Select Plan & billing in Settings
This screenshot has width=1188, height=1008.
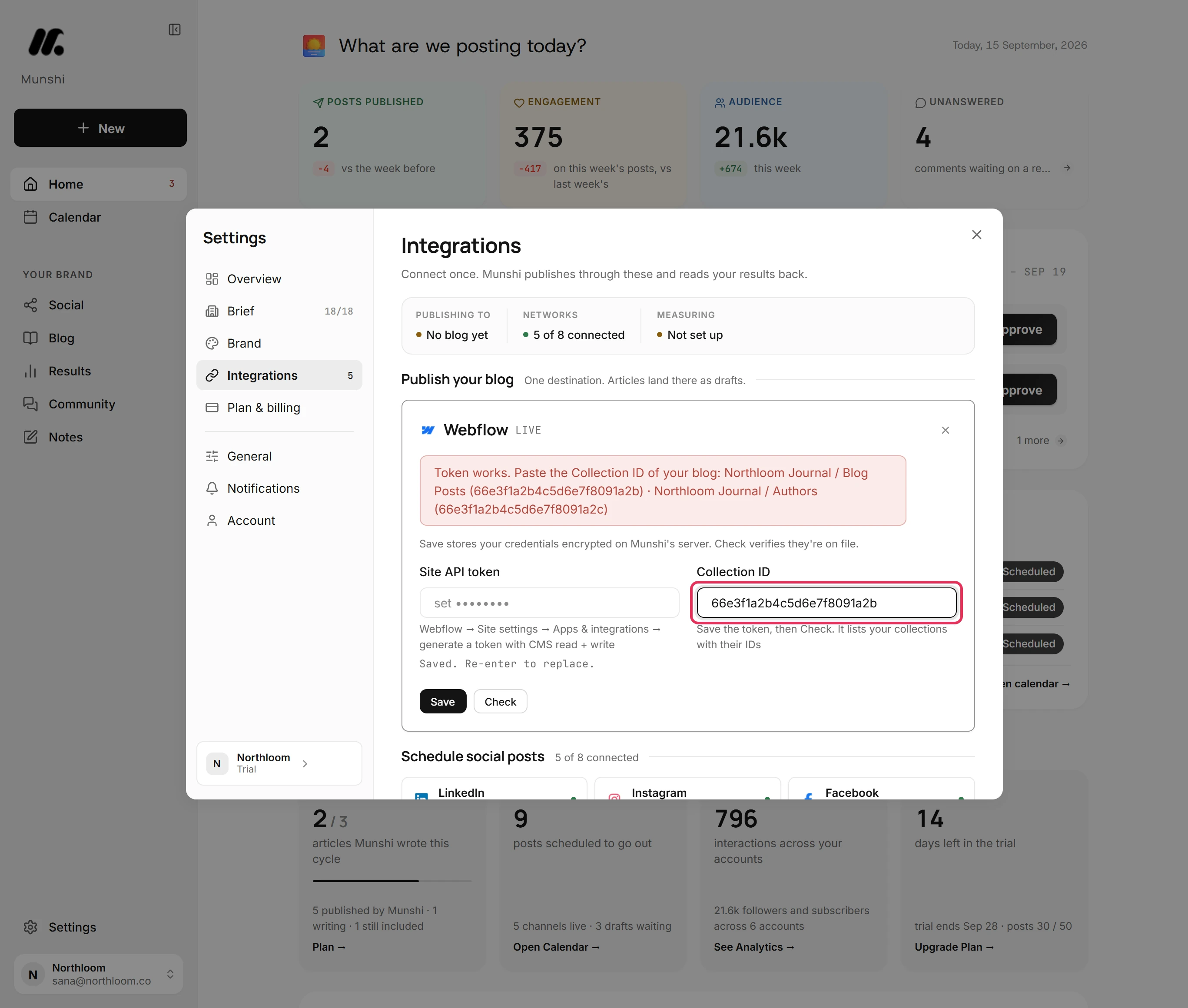tap(279, 408)
